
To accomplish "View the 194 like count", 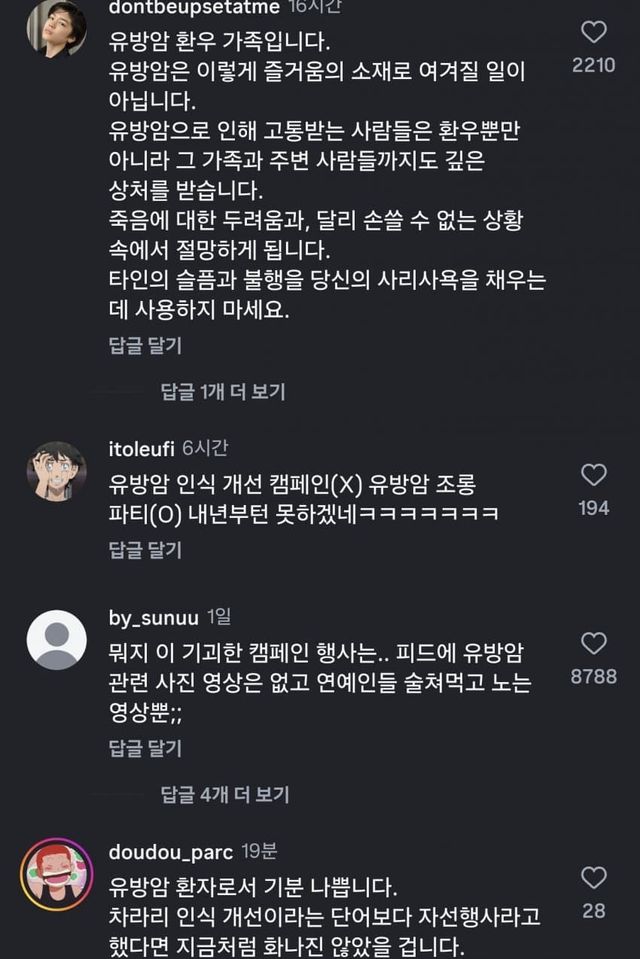I will (x=594, y=508).
